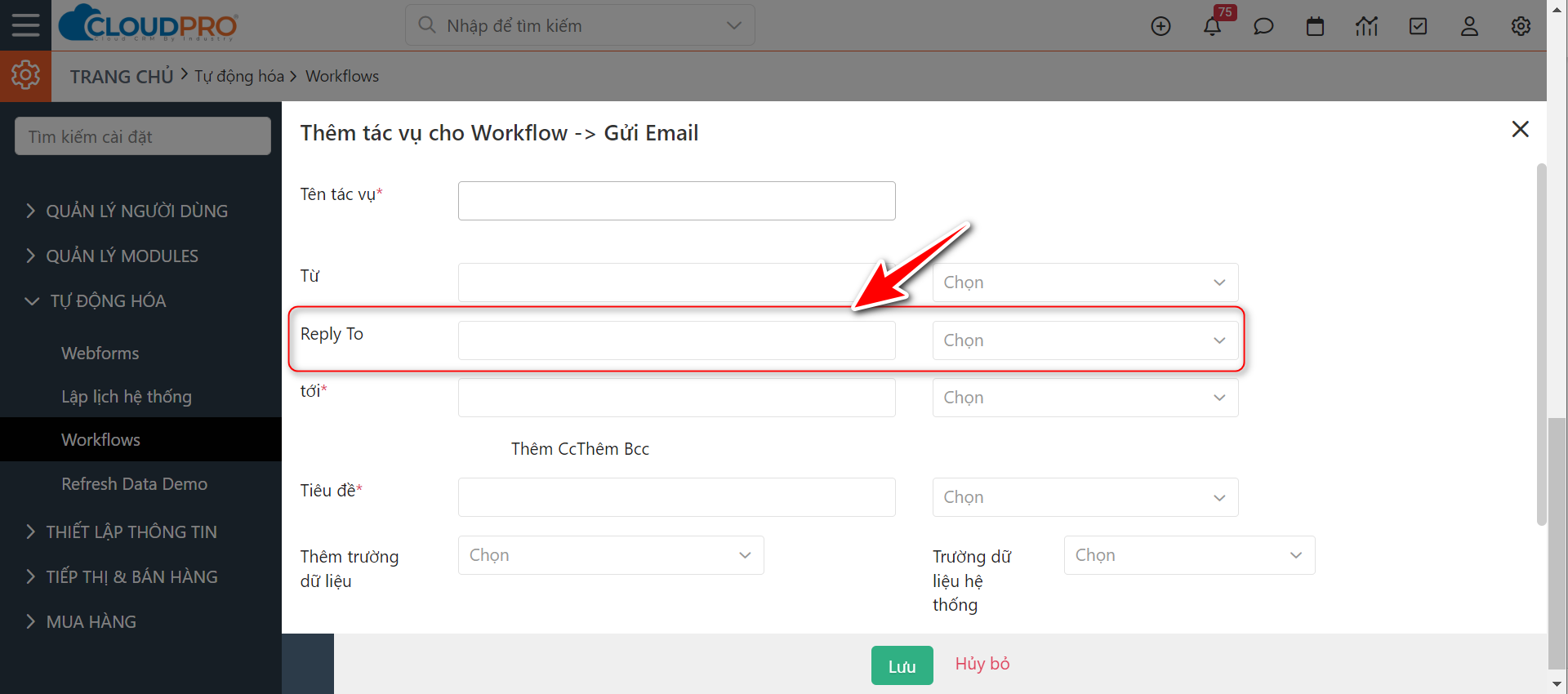Screen dimensions: 1568x694
Task: Click the Nhập để tìm kiếm search field
Action: pyautogui.click(x=580, y=25)
